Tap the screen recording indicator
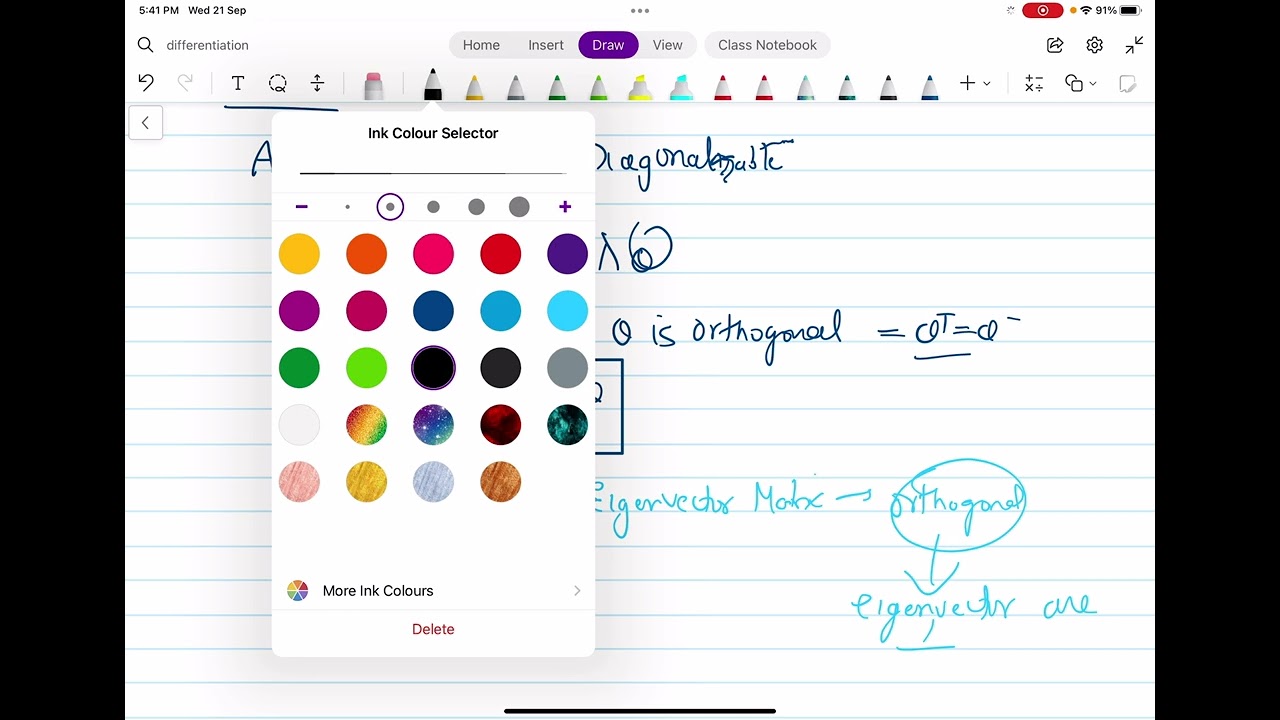1280x720 pixels. (1043, 10)
